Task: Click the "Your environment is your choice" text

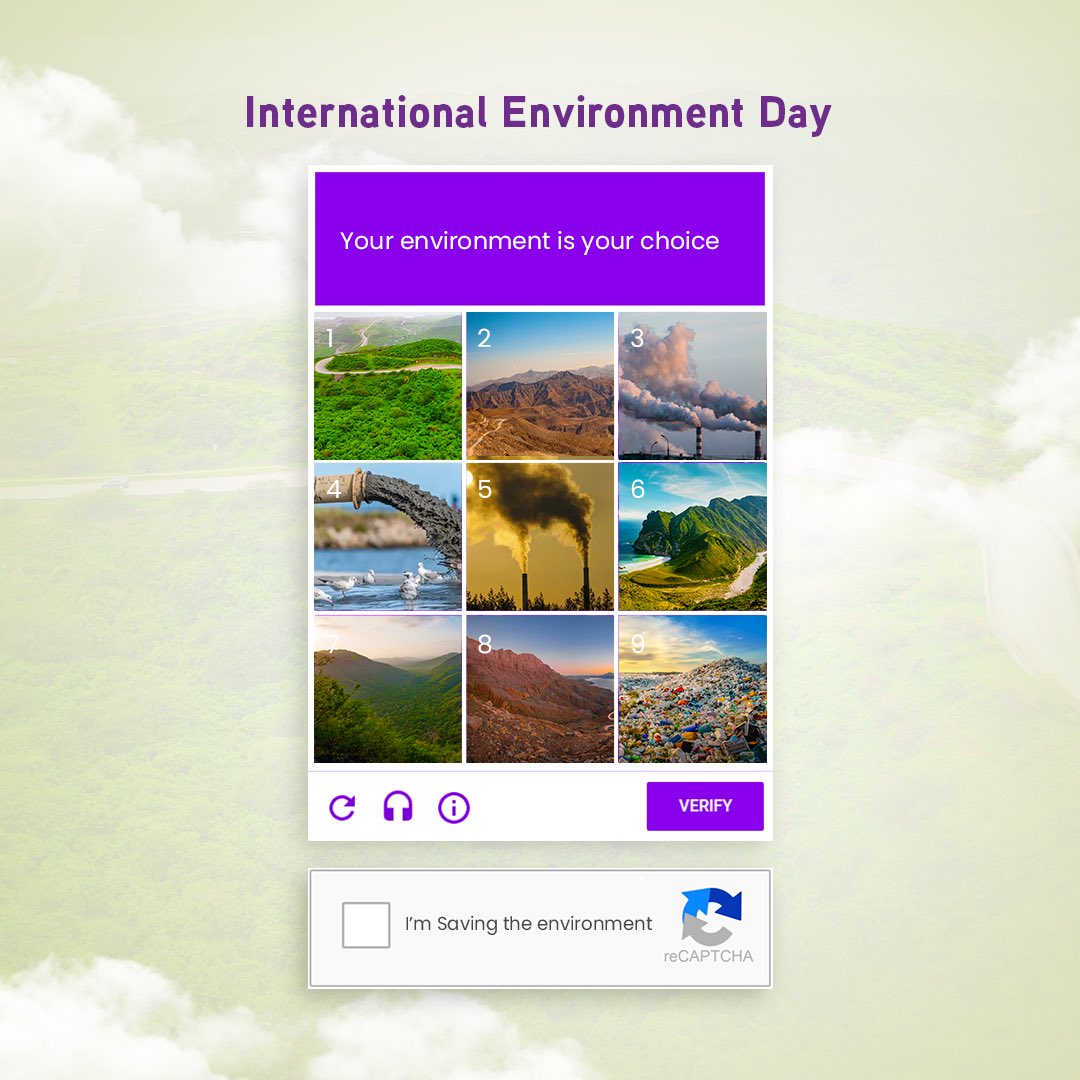Action: coord(530,241)
